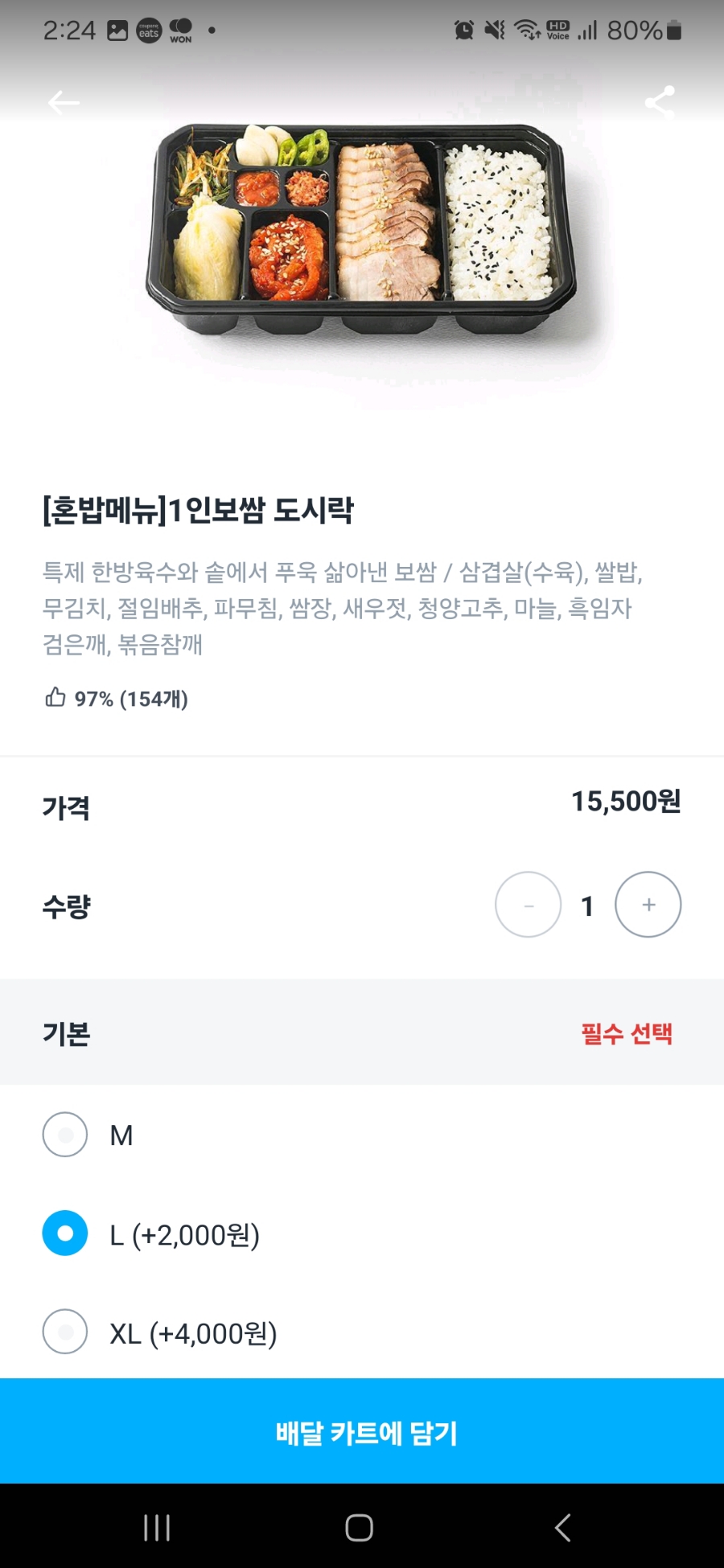Tap the thumbs-up rating icon

pos(55,697)
